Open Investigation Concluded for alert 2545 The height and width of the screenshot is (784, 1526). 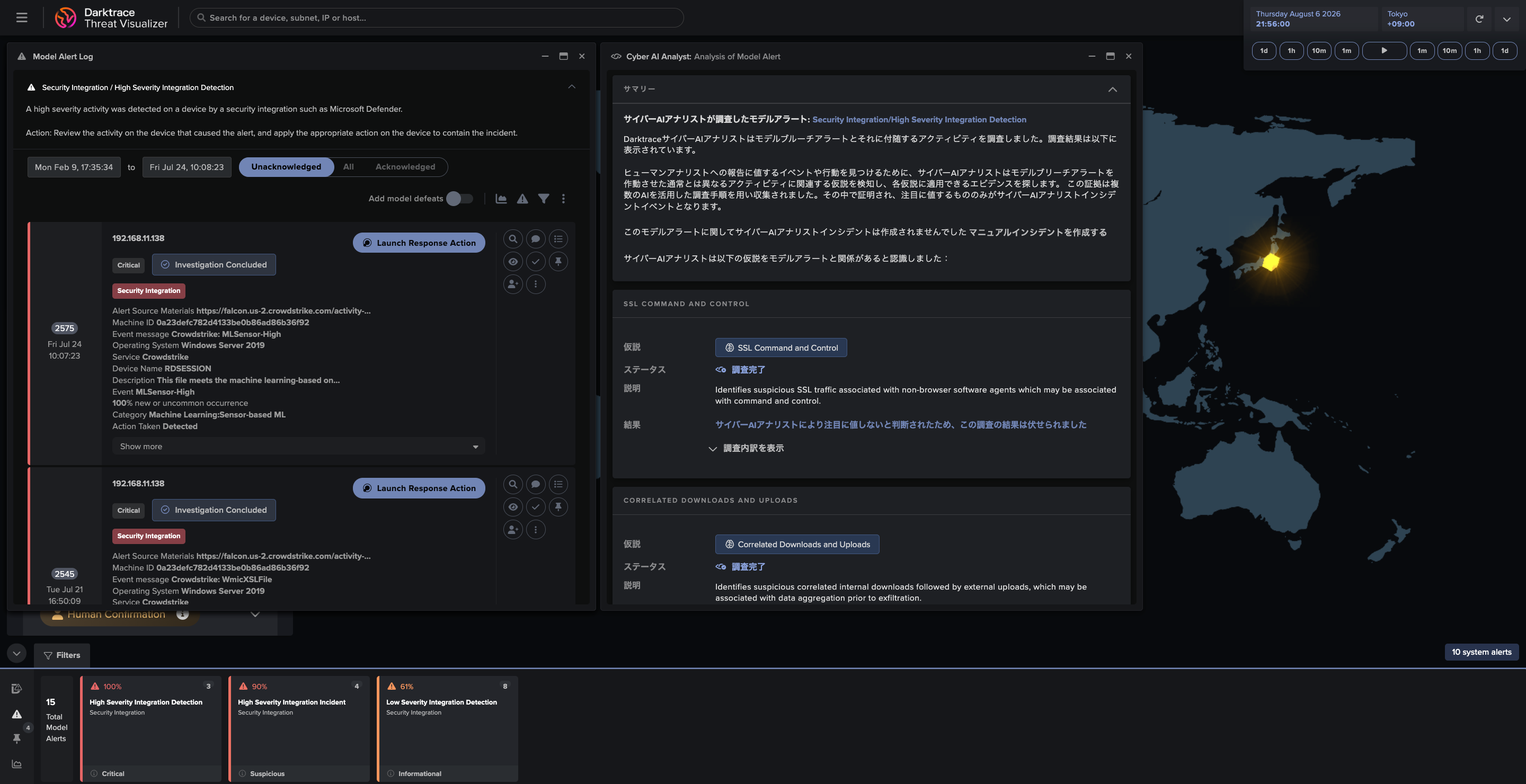[x=214, y=510]
